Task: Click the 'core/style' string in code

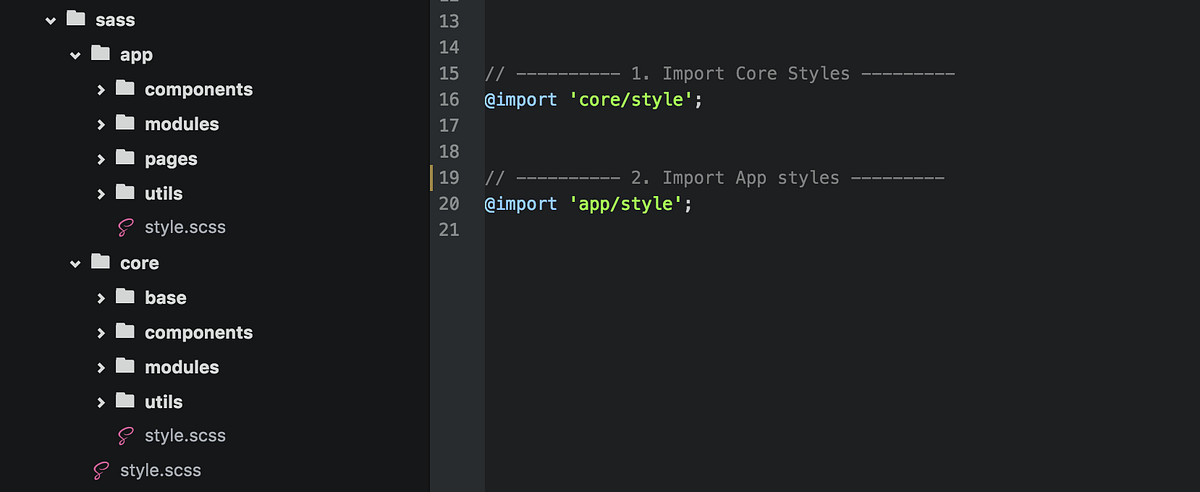Action: 631,100
